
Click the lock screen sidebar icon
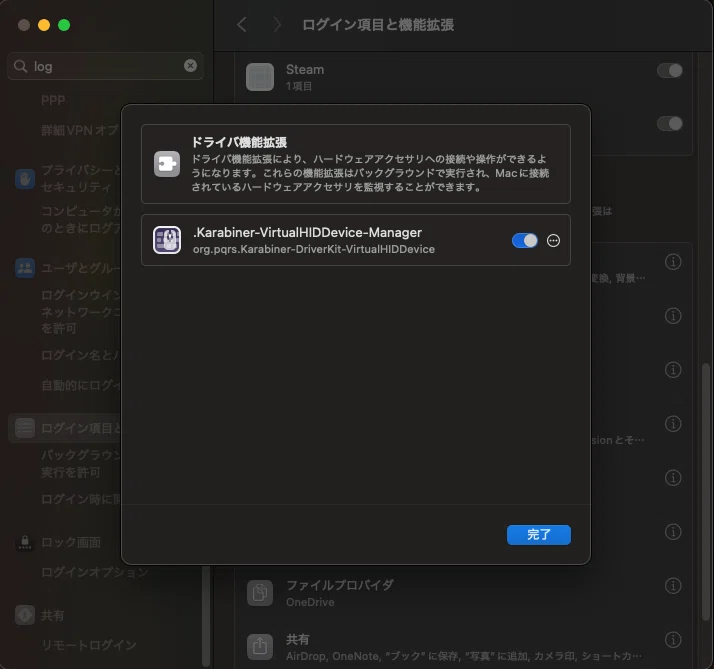25,542
